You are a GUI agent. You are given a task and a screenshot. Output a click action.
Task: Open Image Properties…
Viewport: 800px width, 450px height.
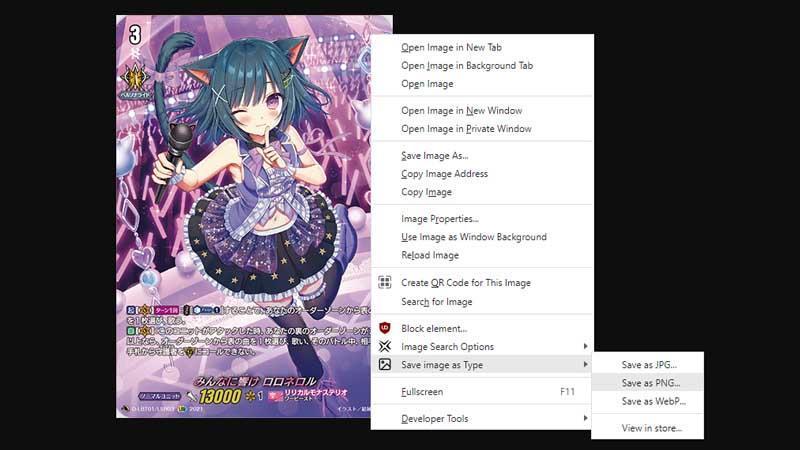(482, 219)
